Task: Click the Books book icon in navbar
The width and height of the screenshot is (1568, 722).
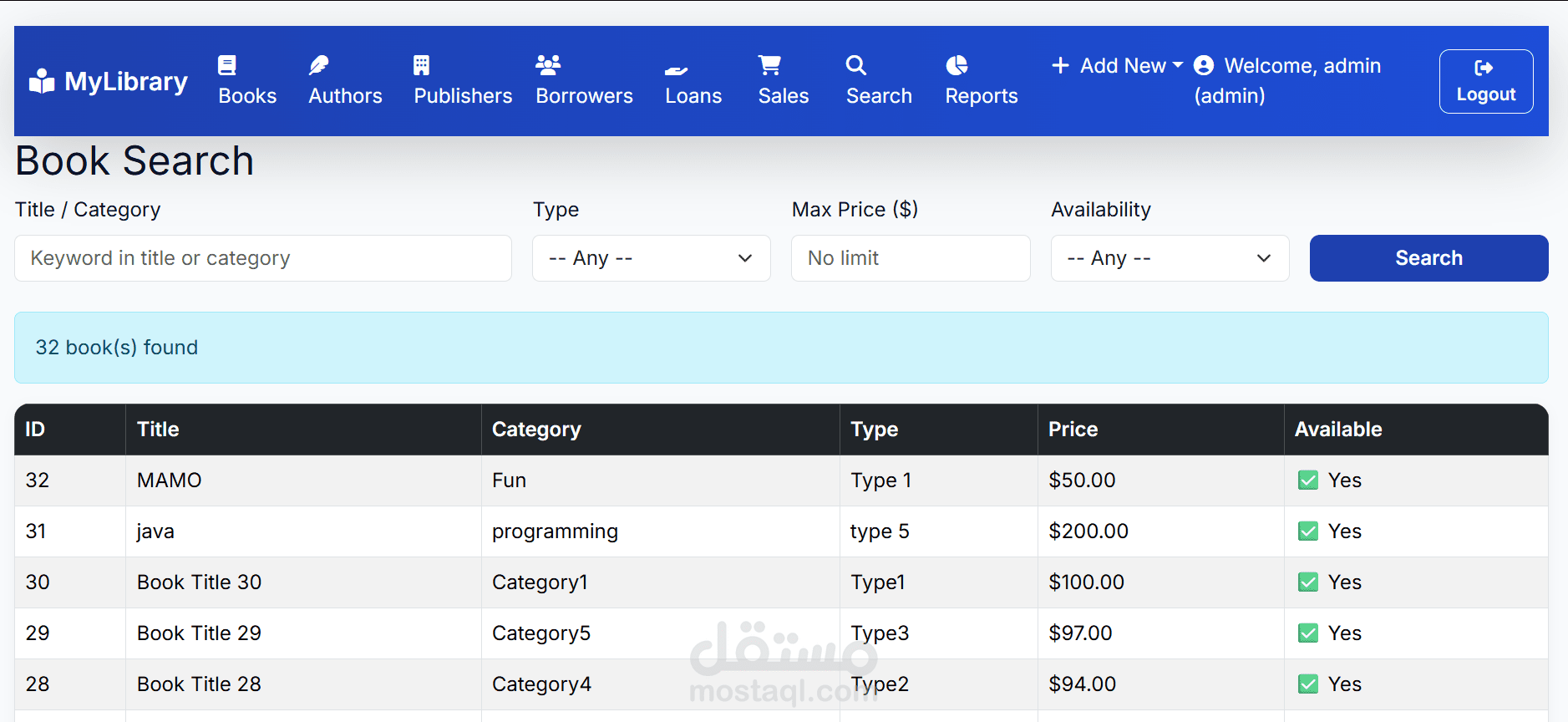Action: (x=227, y=65)
